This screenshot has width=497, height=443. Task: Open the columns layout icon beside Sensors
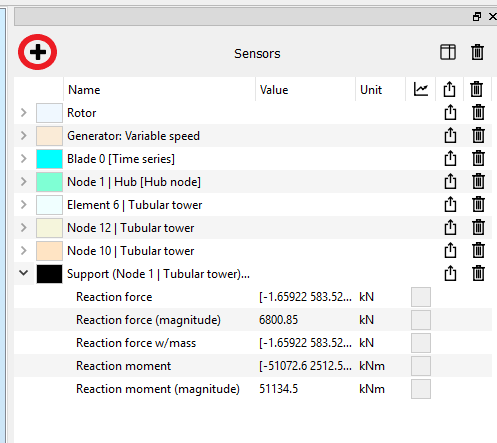coord(448,52)
